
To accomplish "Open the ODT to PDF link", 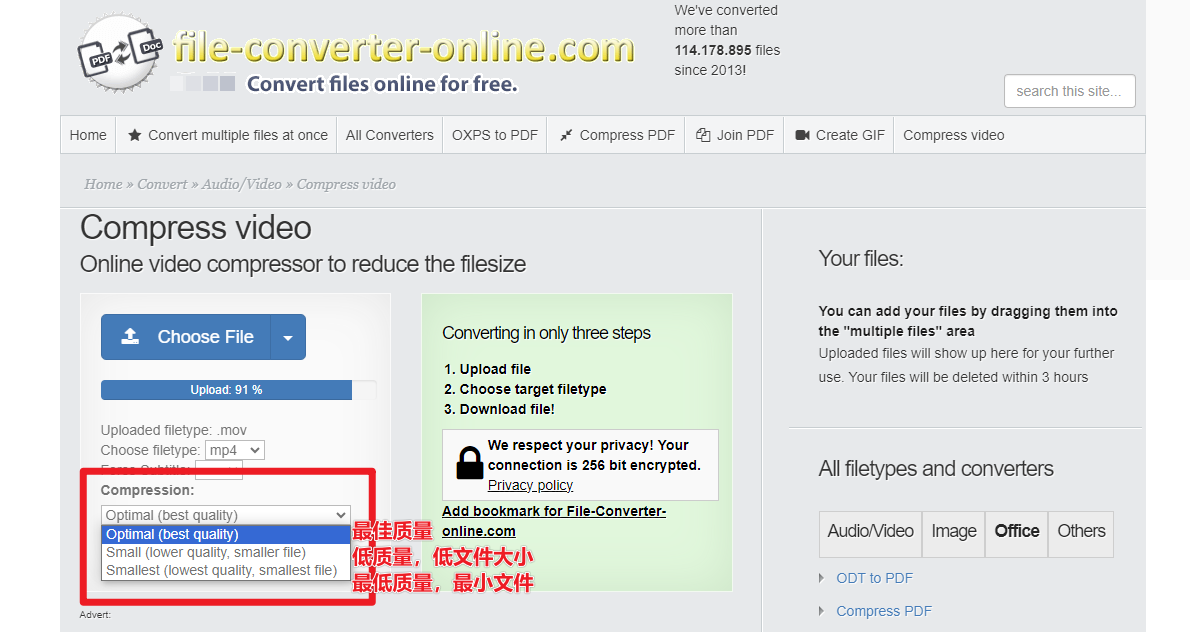I will (874, 578).
